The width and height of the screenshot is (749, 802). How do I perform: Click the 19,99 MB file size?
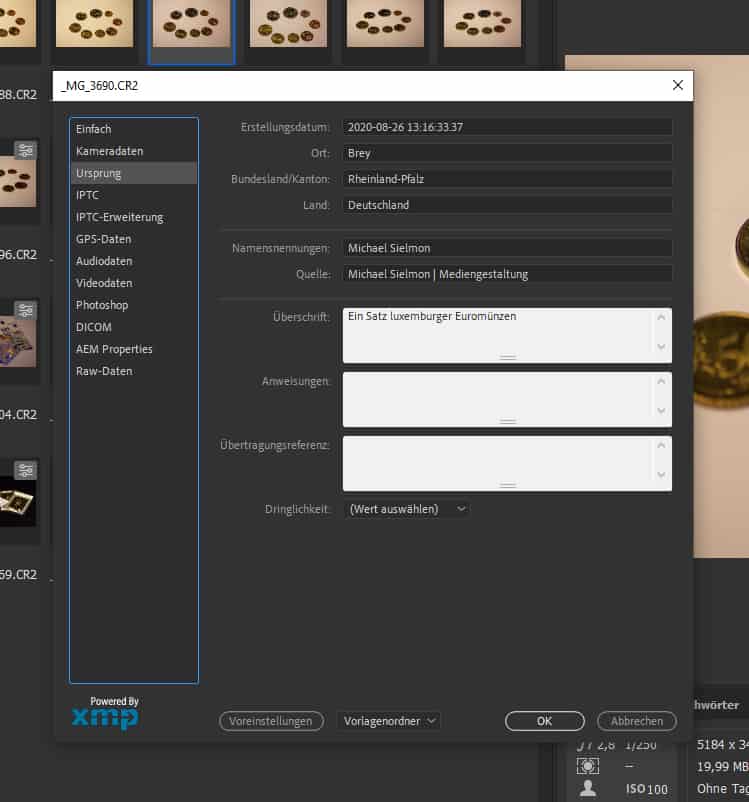[x=722, y=767]
